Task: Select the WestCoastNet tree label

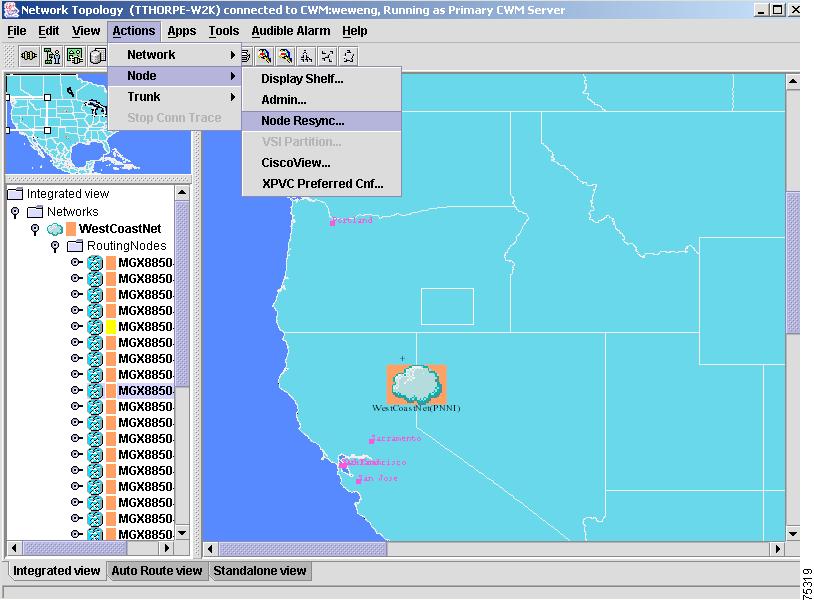Action: 120,229
